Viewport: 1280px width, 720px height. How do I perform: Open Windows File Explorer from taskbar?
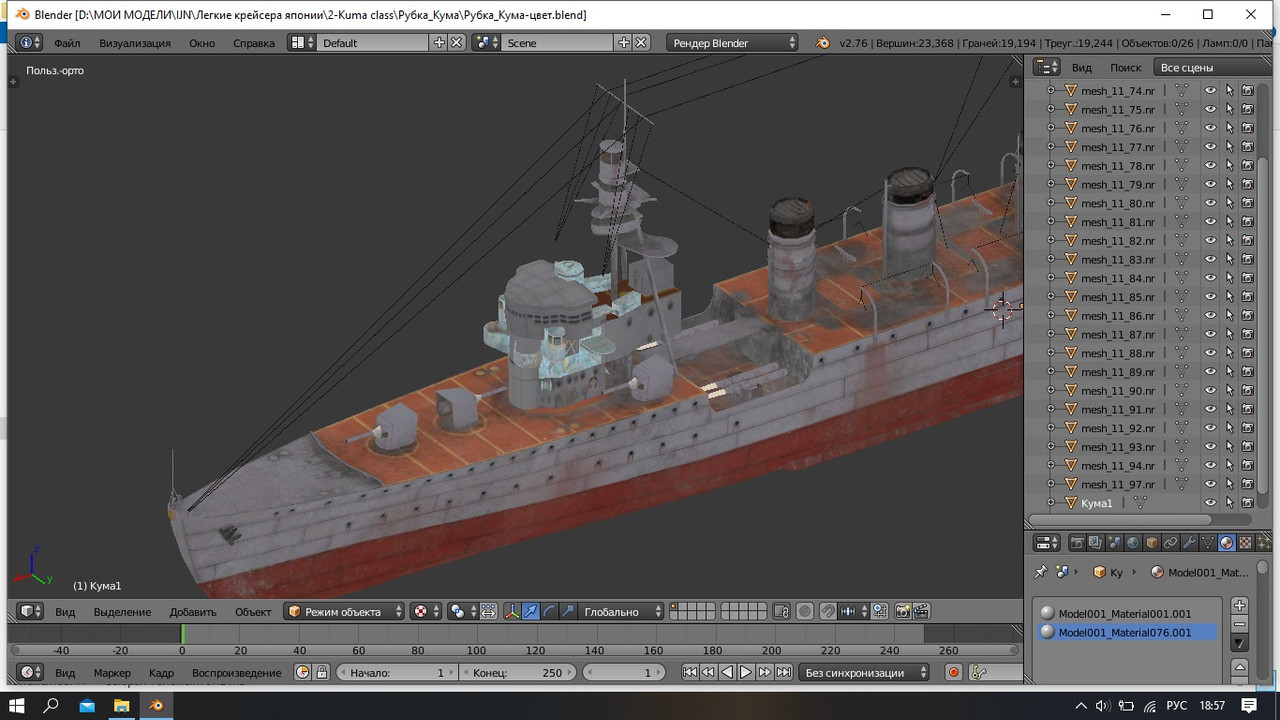click(x=121, y=706)
